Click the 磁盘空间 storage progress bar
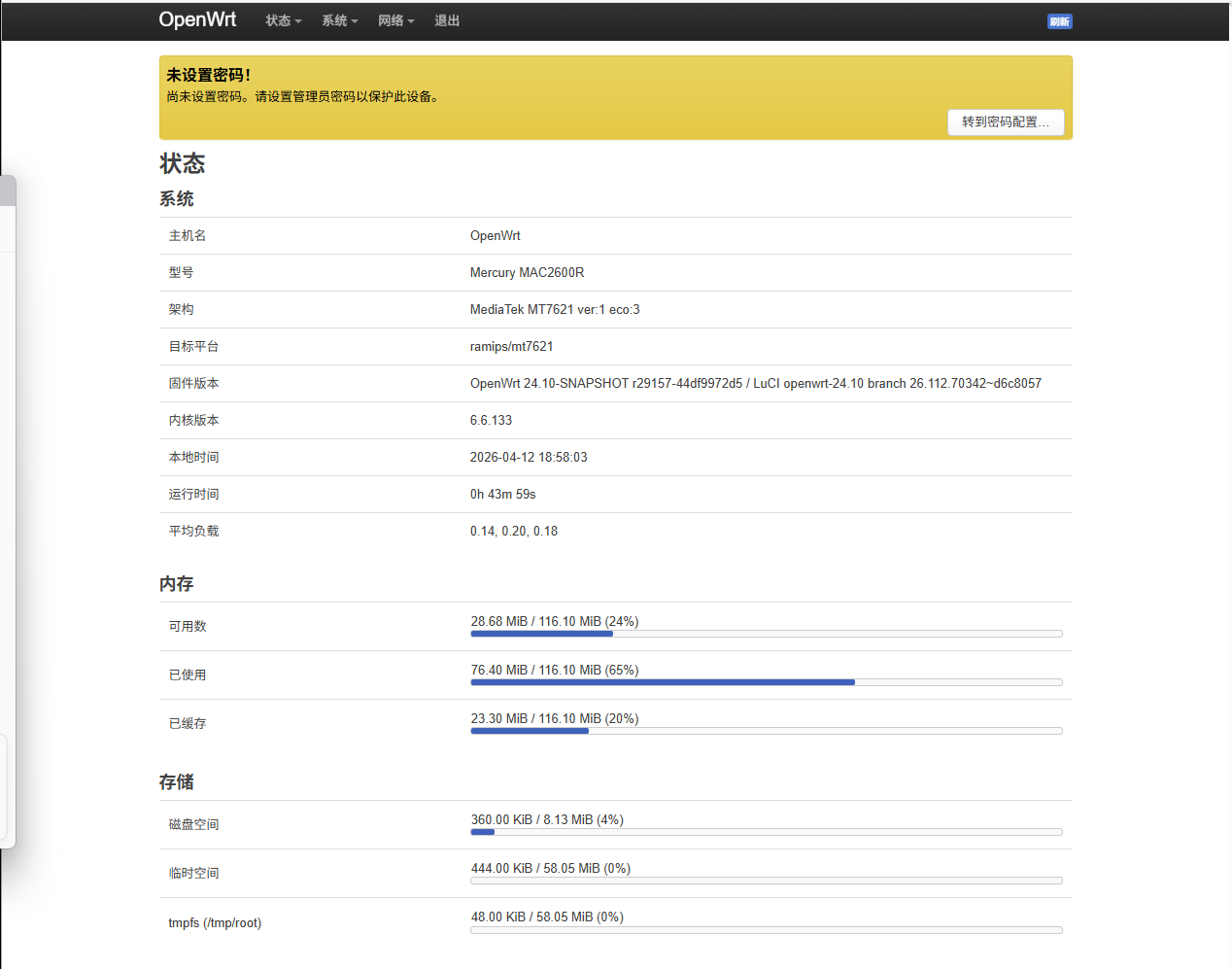This screenshot has height=969, width=1232. [x=767, y=832]
